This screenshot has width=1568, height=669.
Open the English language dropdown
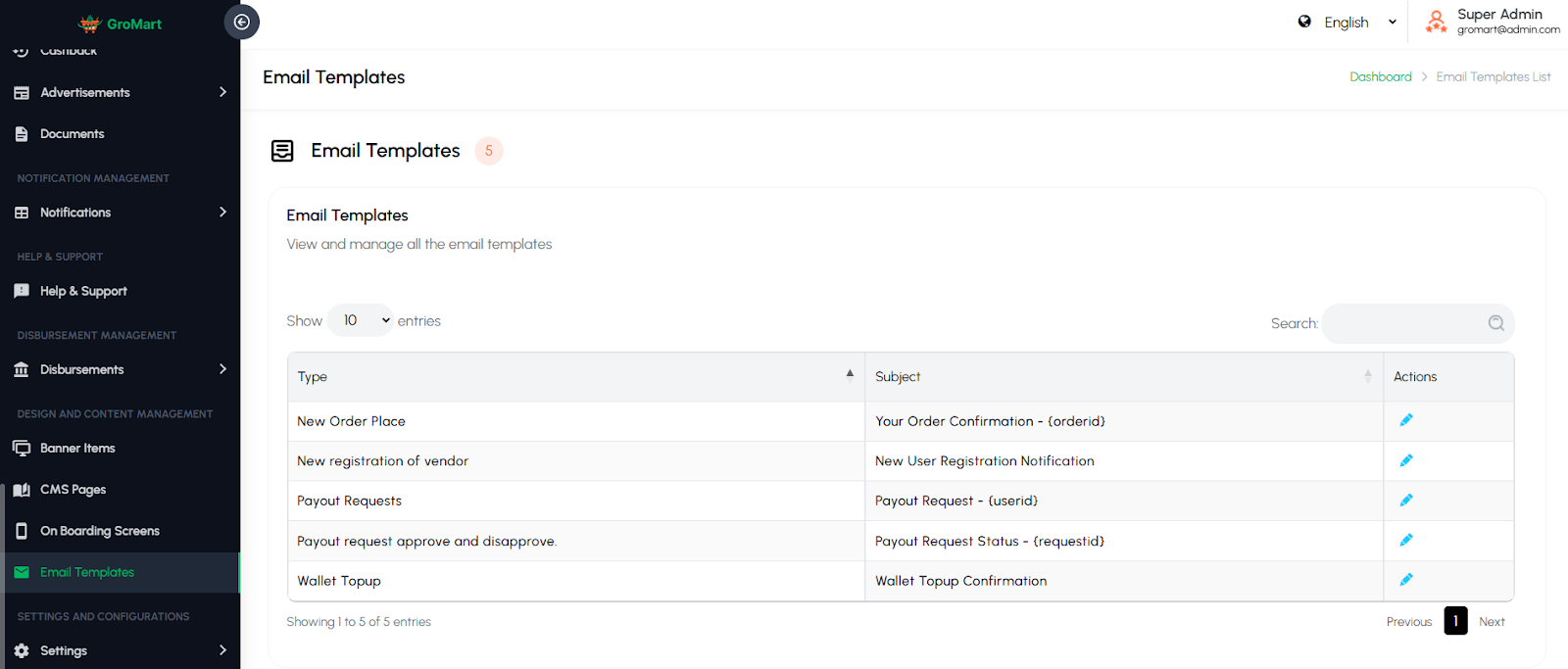pyautogui.click(x=1358, y=23)
